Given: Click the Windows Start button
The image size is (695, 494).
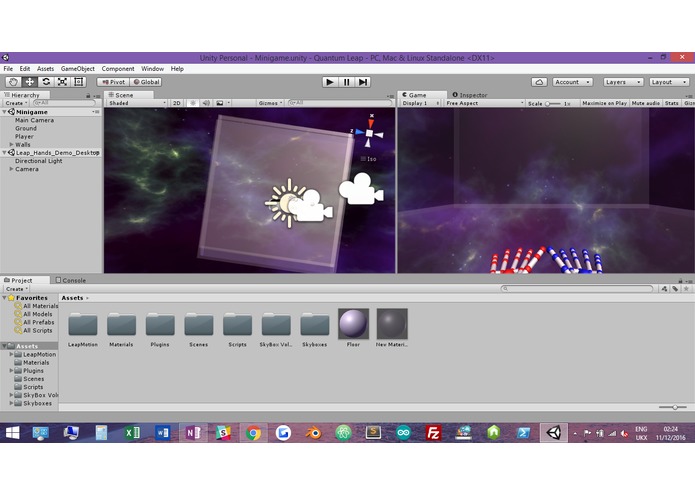Looking at the screenshot, I should click(x=12, y=432).
